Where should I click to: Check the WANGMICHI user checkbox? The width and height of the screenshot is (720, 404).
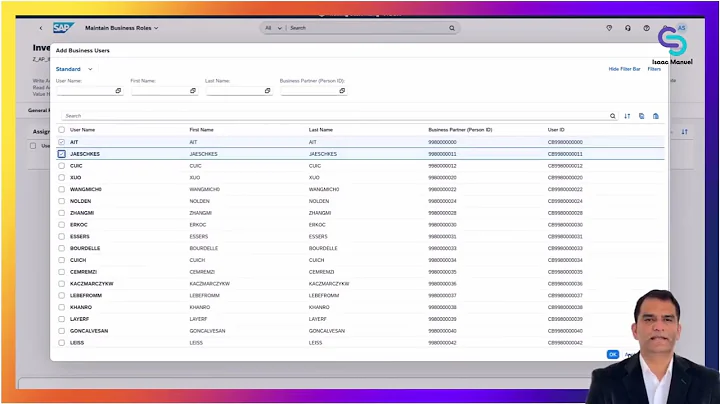[x=62, y=189]
